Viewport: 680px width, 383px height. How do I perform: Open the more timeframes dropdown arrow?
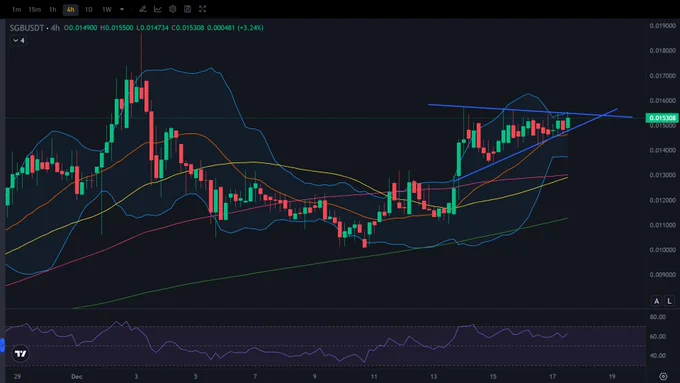[122, 9]
